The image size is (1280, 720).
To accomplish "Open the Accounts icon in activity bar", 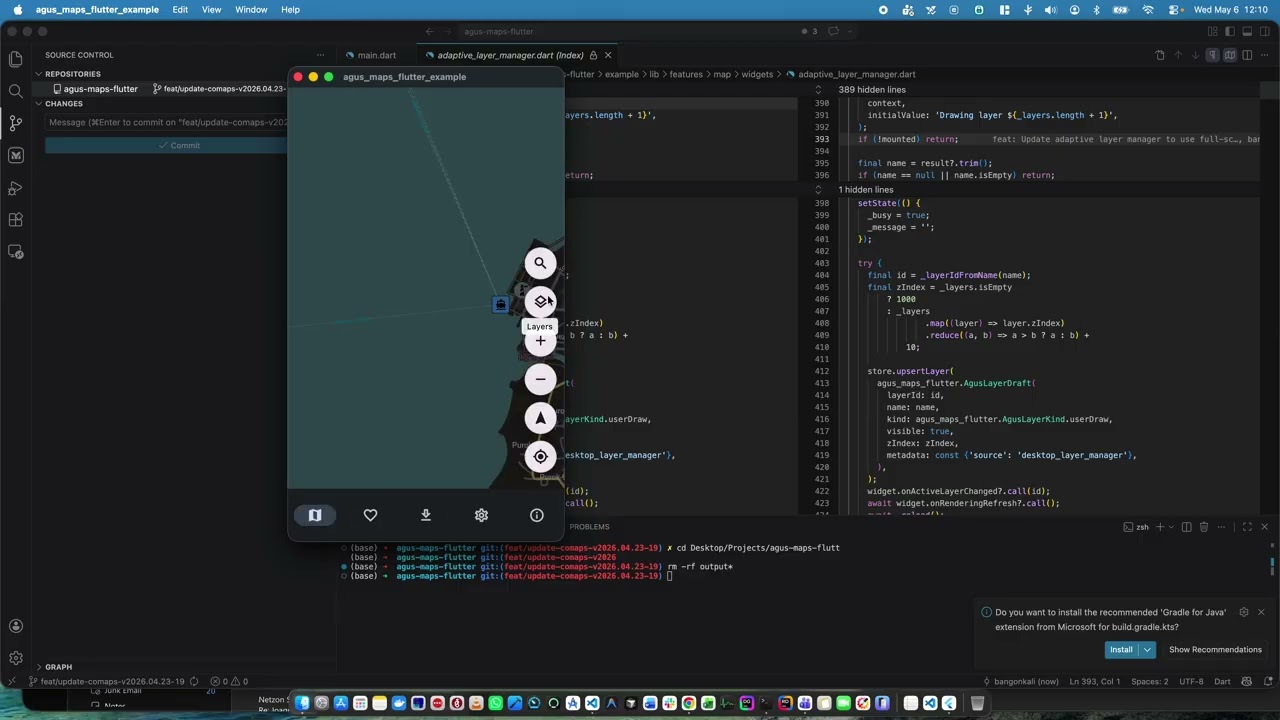I will click(x=16, y=626).
